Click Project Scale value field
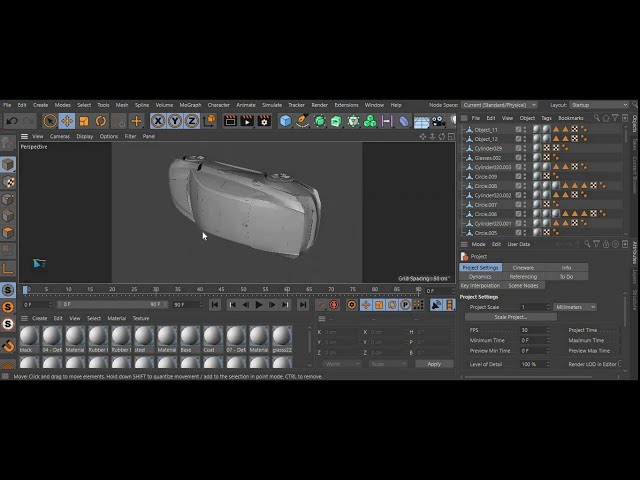 [535, 307]
